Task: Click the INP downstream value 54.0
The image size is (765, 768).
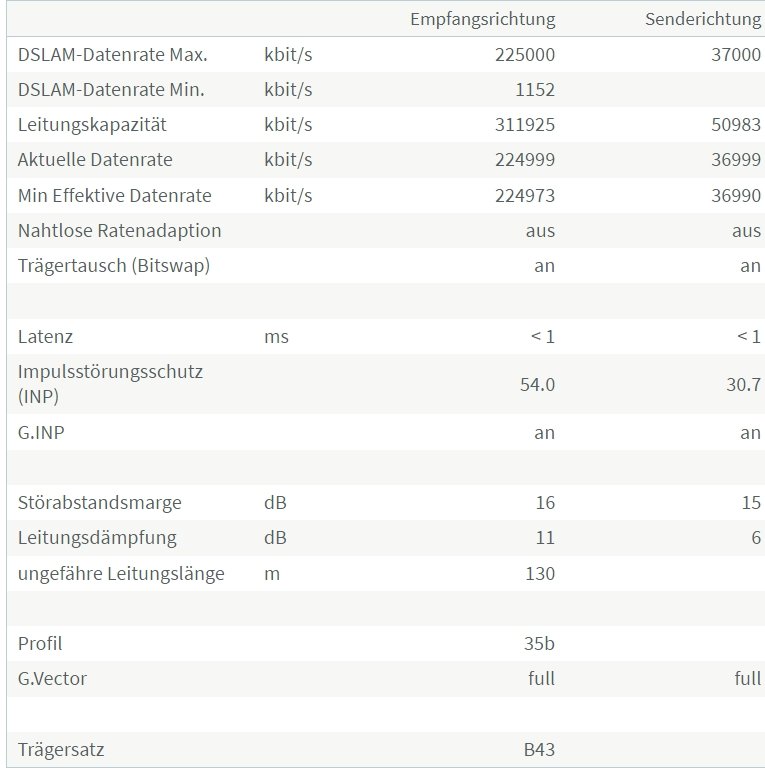Action: click(x=537, y=384)
